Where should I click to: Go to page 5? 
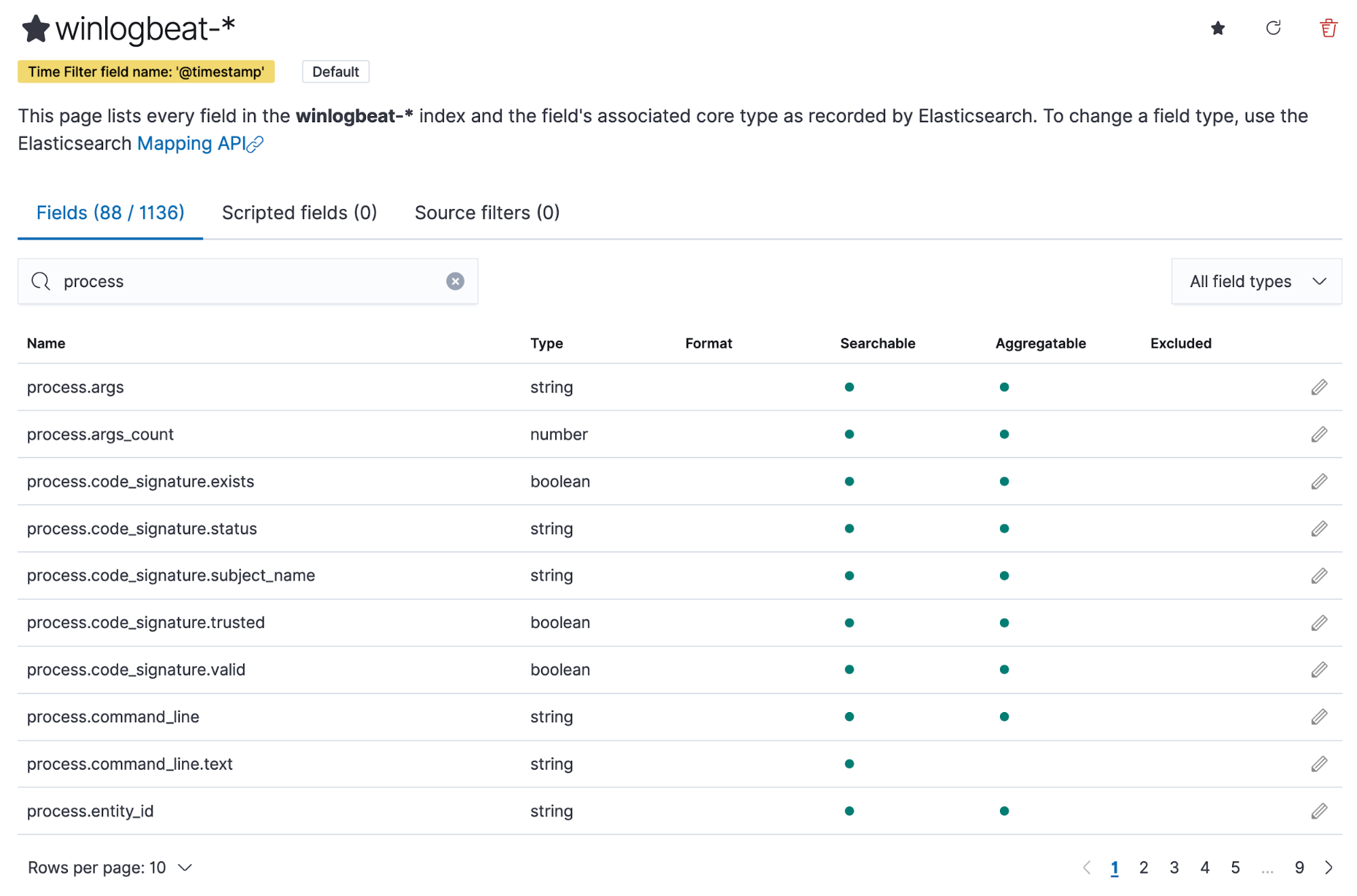[x=1235, y=867]
